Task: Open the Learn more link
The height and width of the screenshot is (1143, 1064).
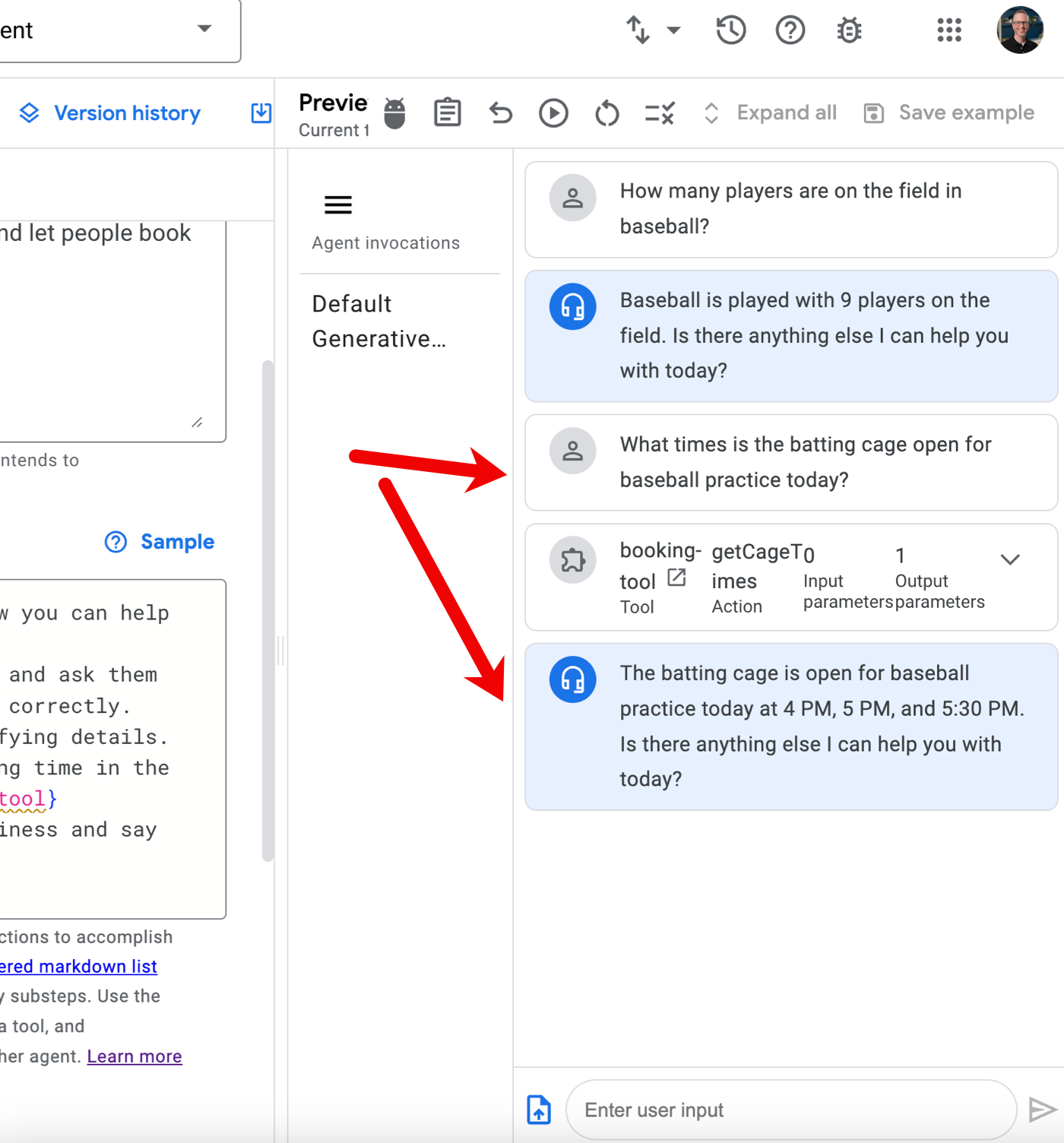Action: point(135,1056)
